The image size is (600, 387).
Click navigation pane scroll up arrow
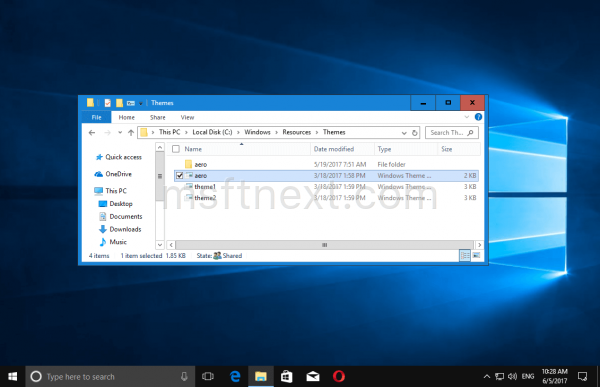160,147
